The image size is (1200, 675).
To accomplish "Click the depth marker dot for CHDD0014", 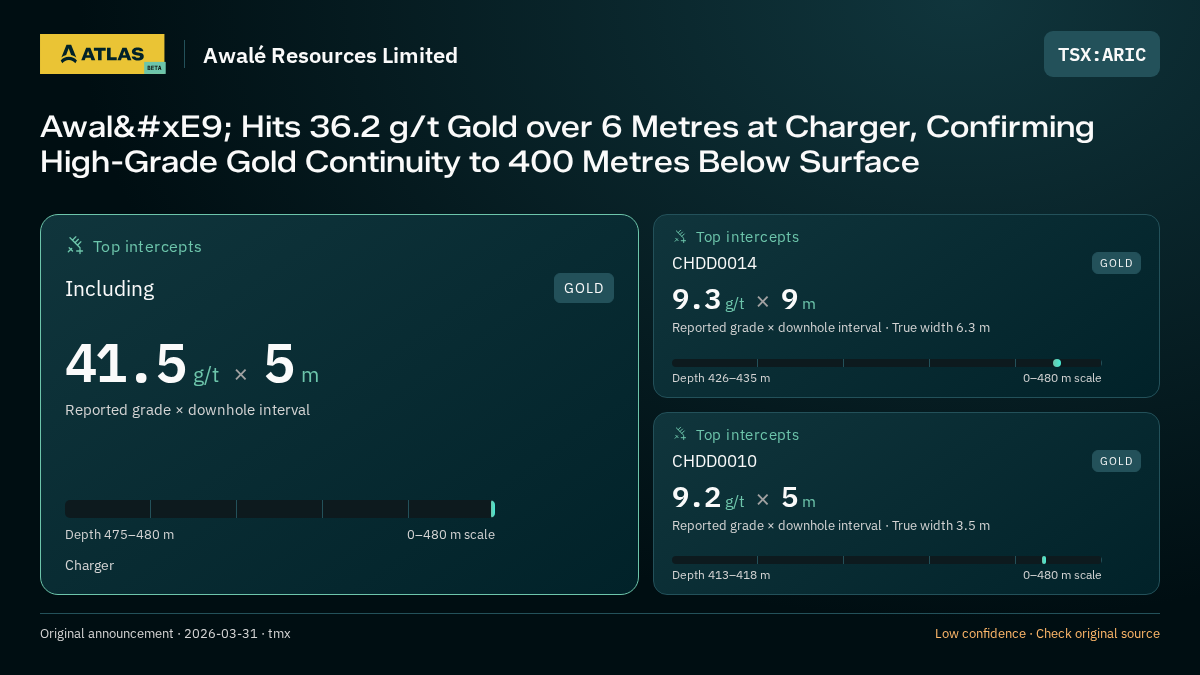I will 1057,363.
